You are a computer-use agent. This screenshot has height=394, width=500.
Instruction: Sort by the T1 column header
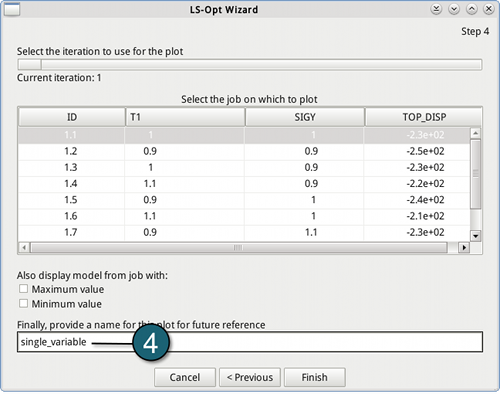point(185,117)
